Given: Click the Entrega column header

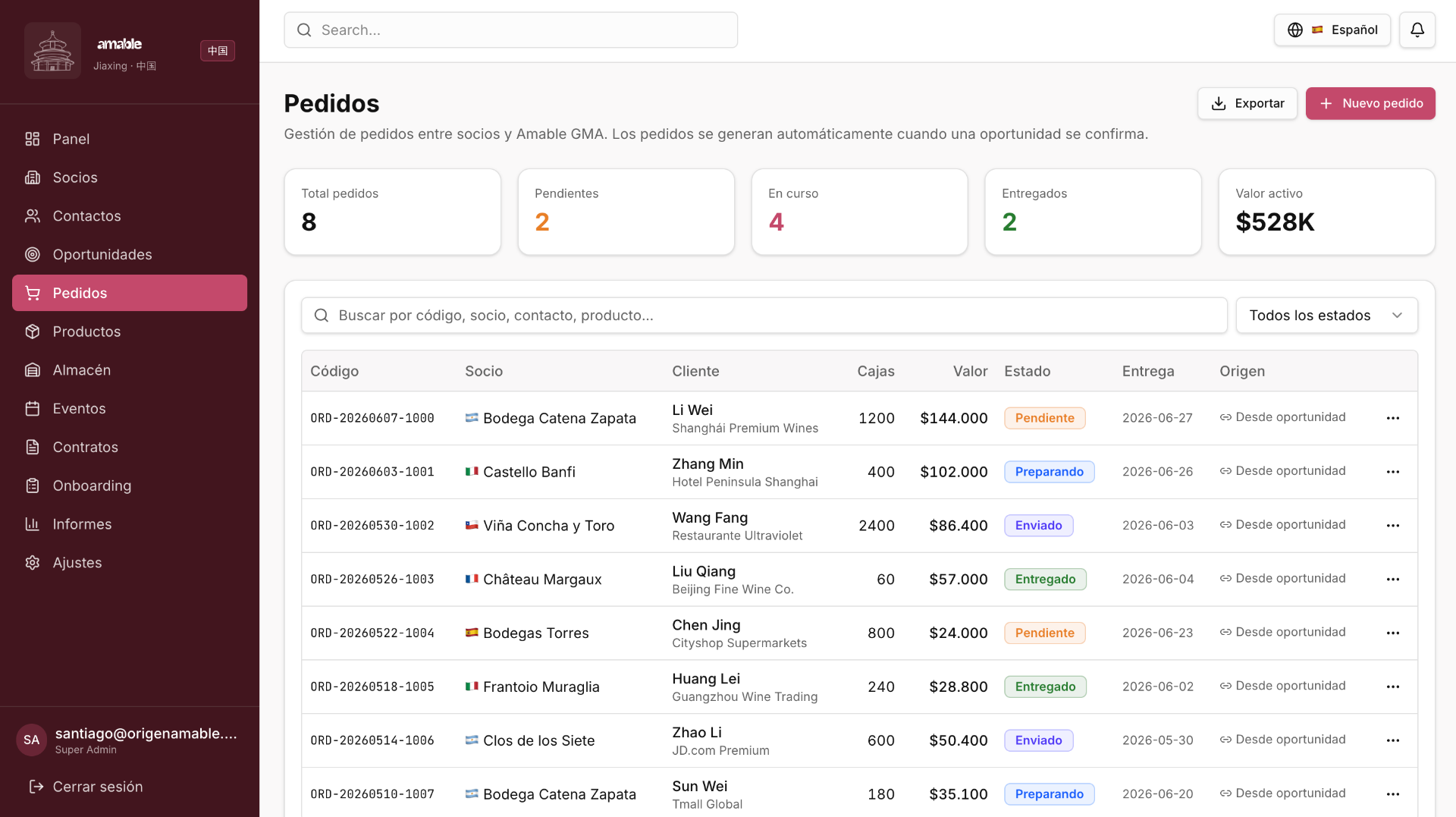Looking at the screenshot, I should pyautogui.click(x=1148, y=371).
